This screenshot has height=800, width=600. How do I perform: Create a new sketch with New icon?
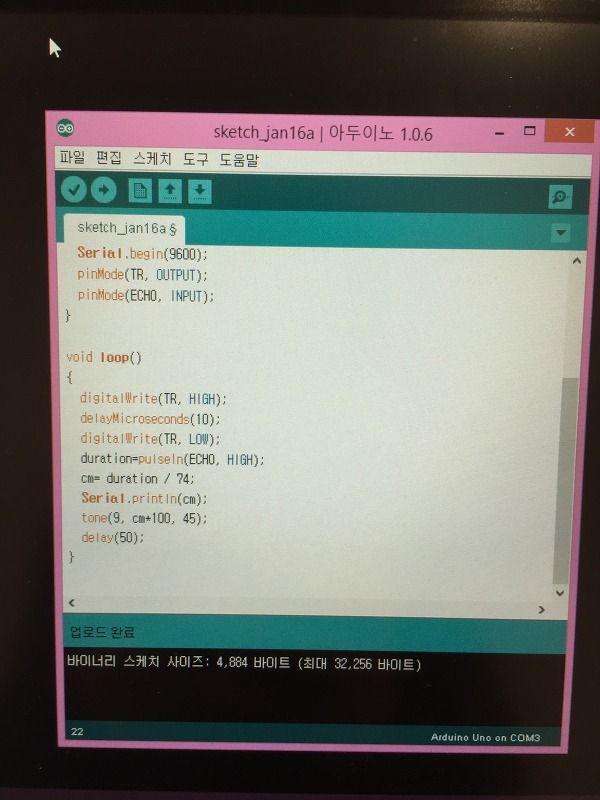click(x=140, y=191)
